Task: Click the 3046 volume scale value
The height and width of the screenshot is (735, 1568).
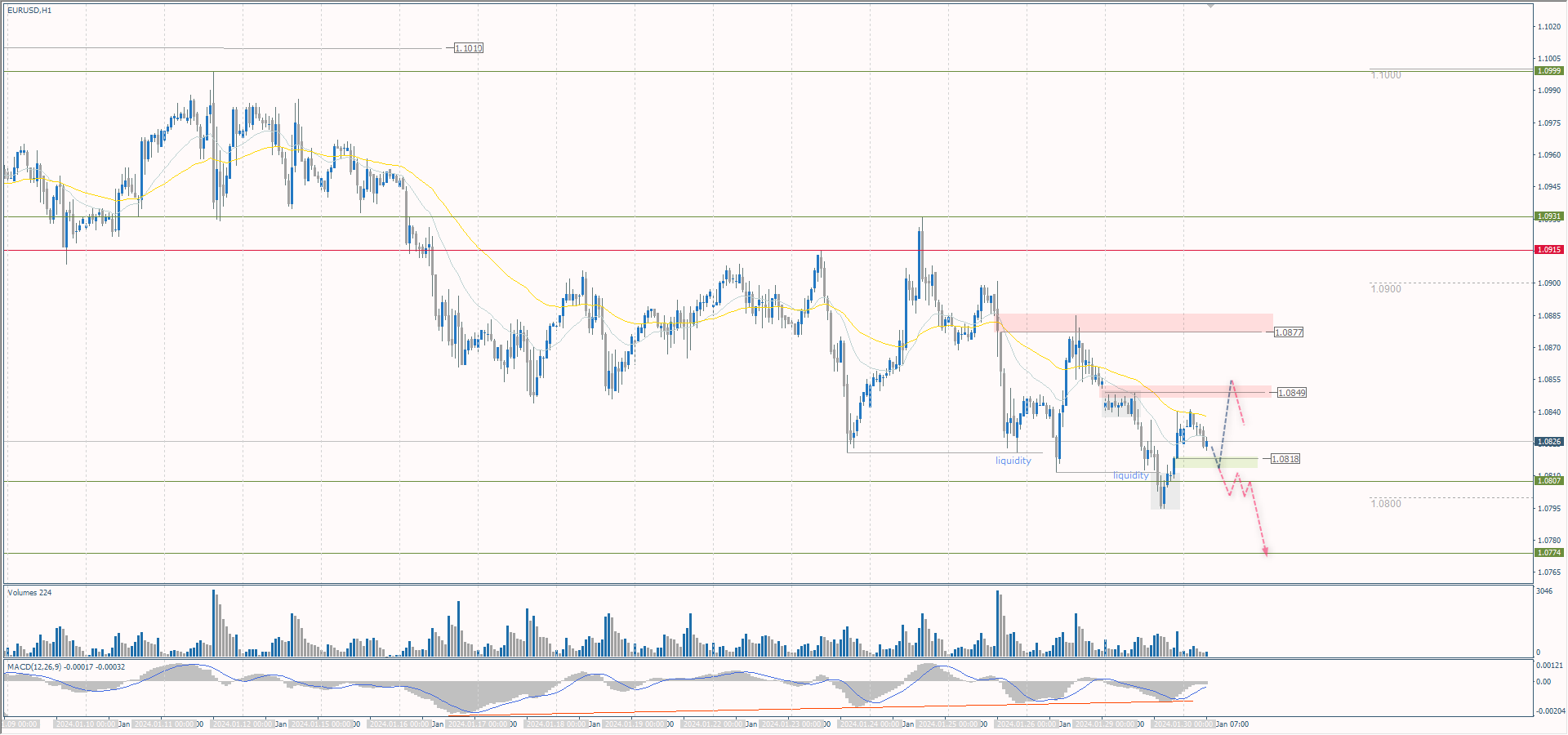Action: click(x=1544, y=591)
